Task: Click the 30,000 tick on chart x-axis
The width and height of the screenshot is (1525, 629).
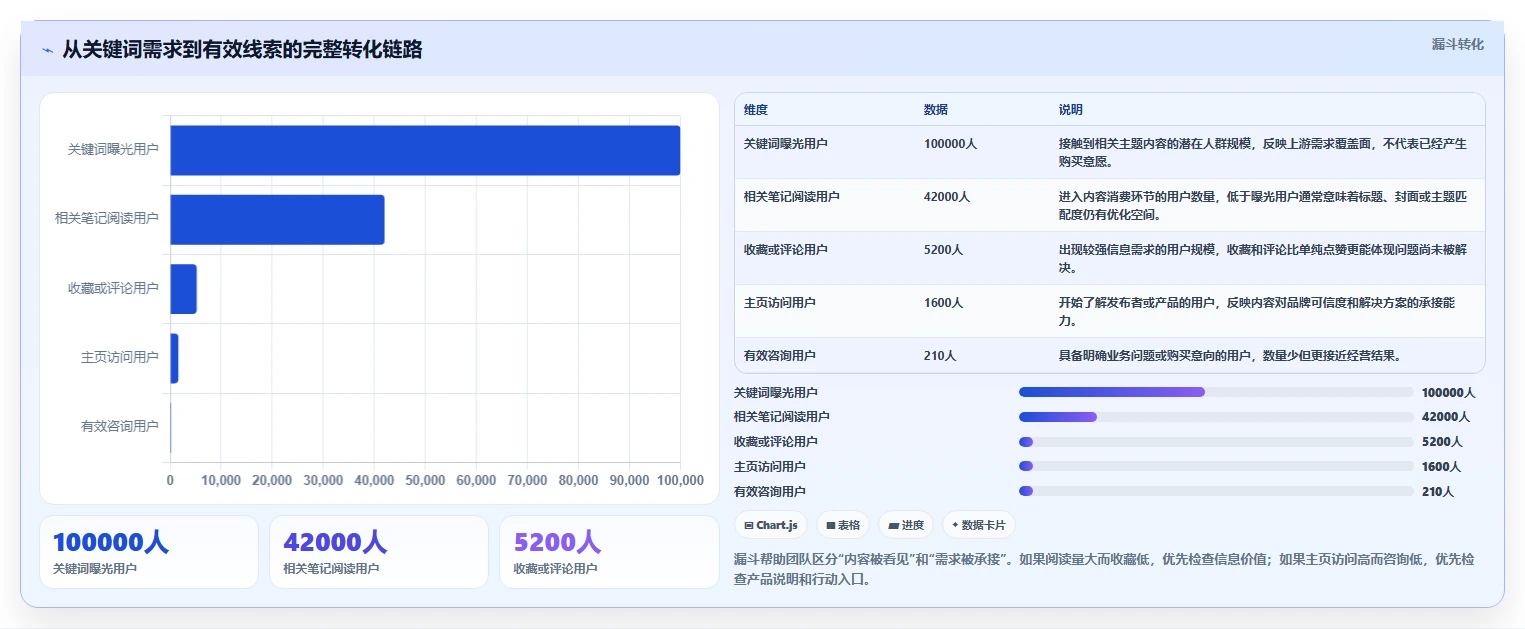Action: (323, 480)
